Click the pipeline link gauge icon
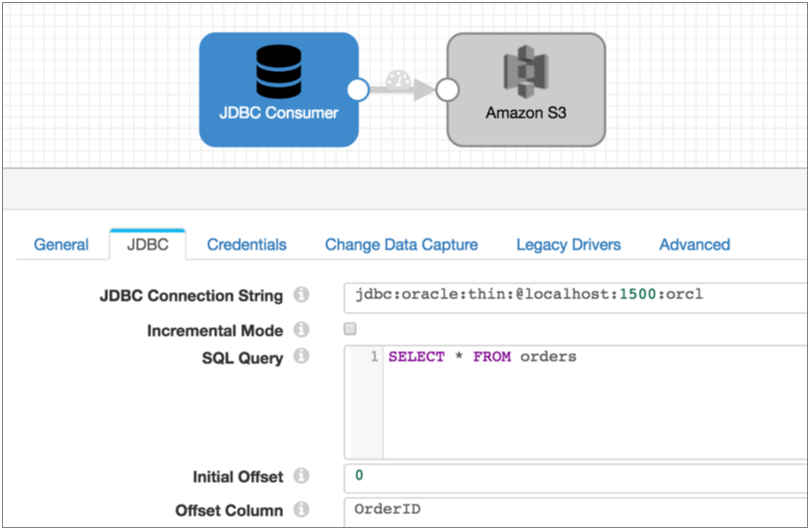 pos(401,78)
